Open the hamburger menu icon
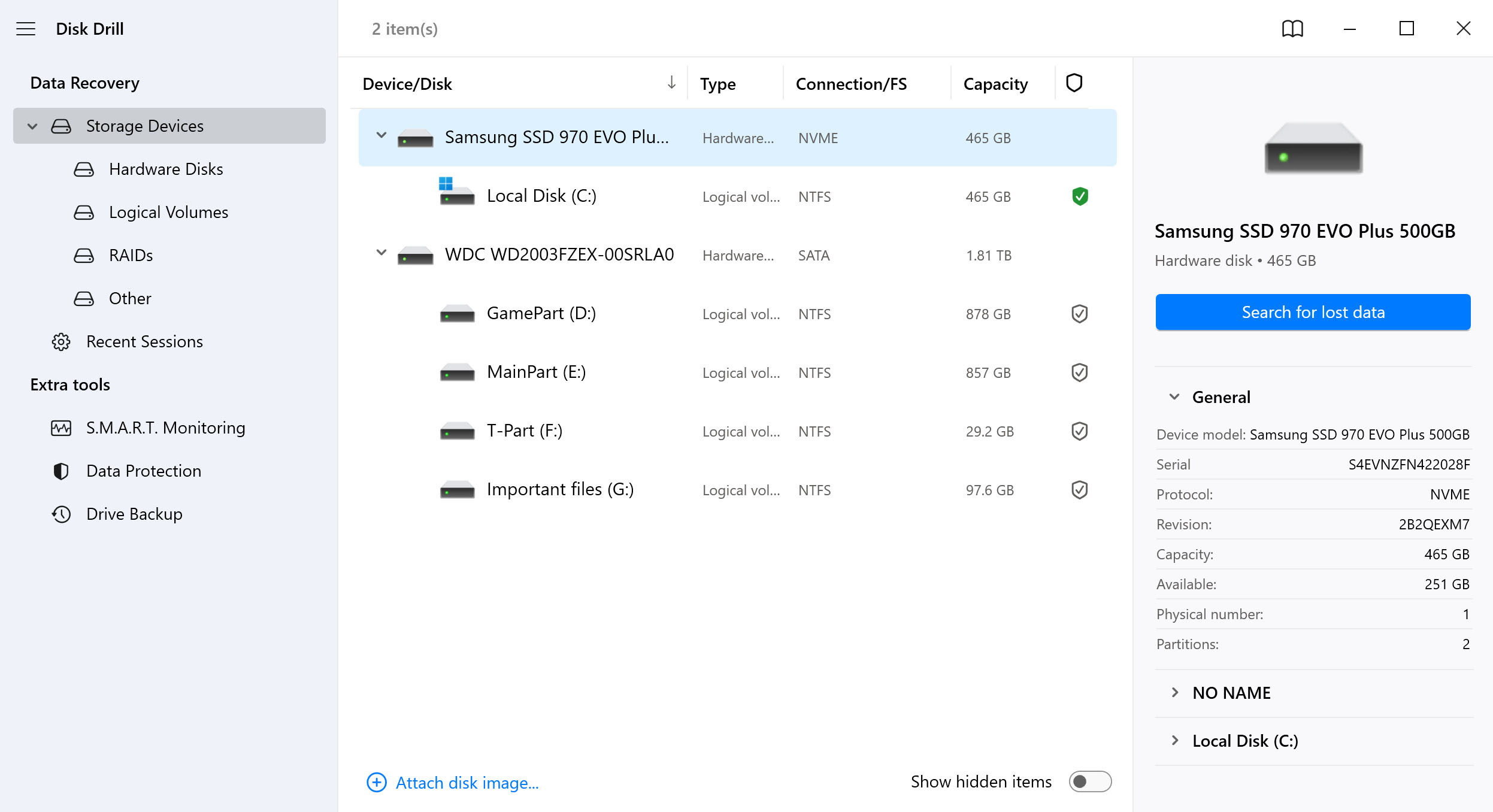The height and width of the screenshot is (812, 1493). [x=26, y=29]
